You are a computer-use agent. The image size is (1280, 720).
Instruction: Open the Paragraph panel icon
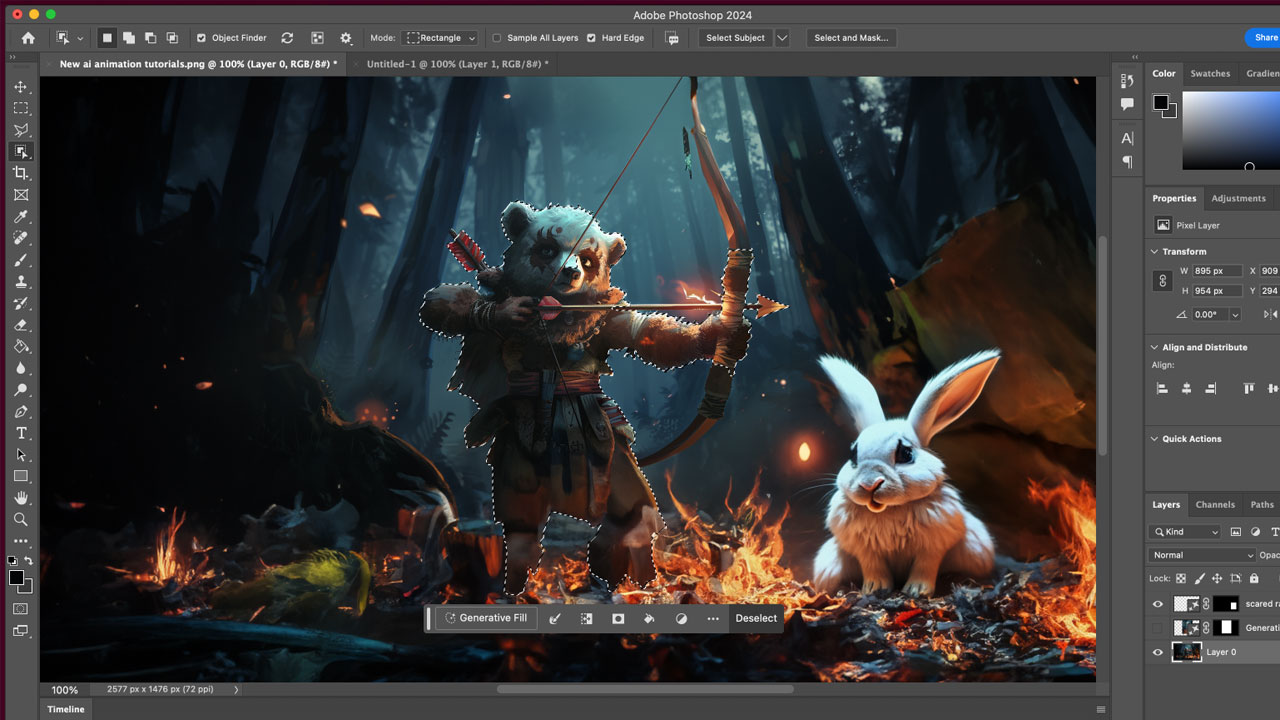(x=1127, y=161)
